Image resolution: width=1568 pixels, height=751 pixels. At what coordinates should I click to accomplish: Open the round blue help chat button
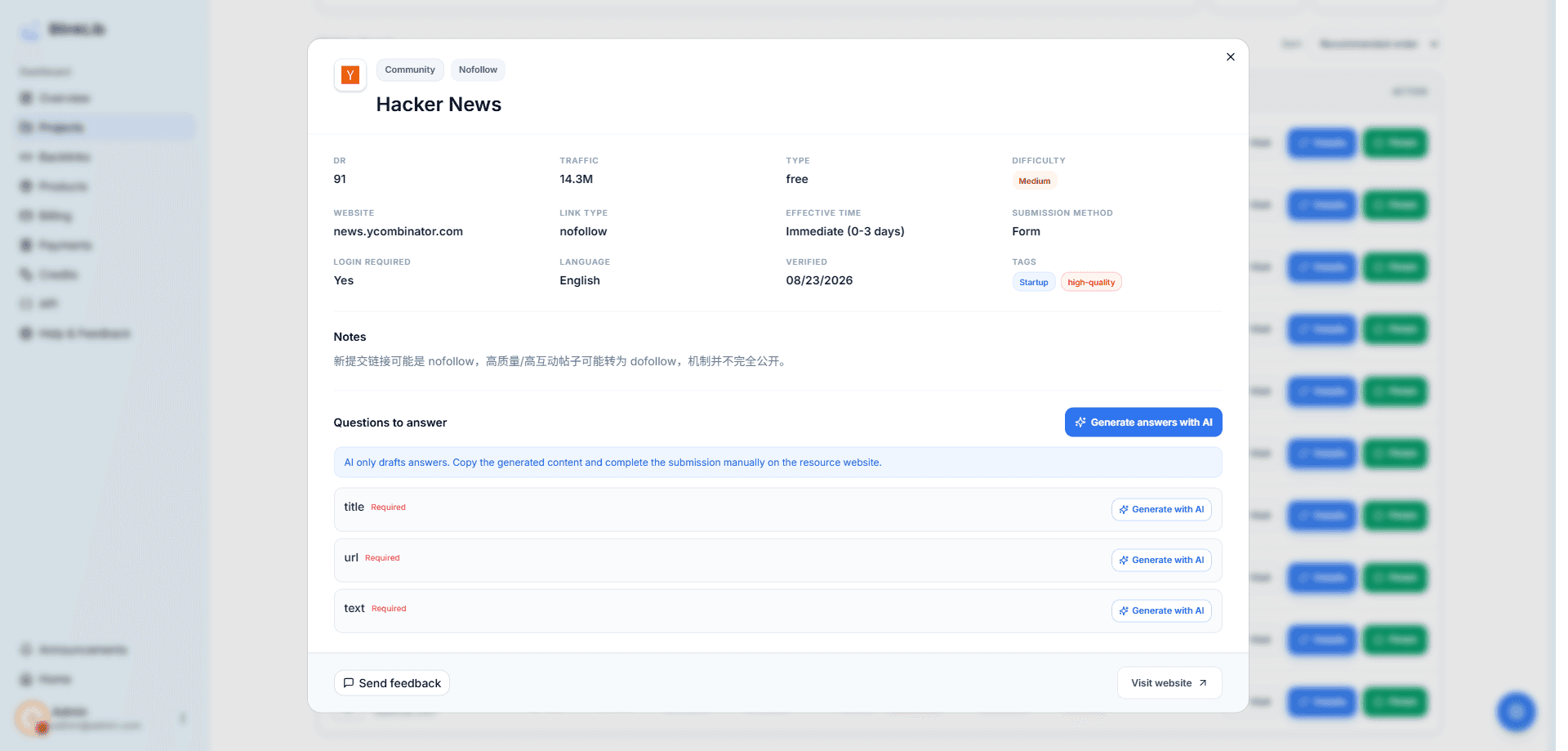pyautogui.click(x=1517, y=712)
